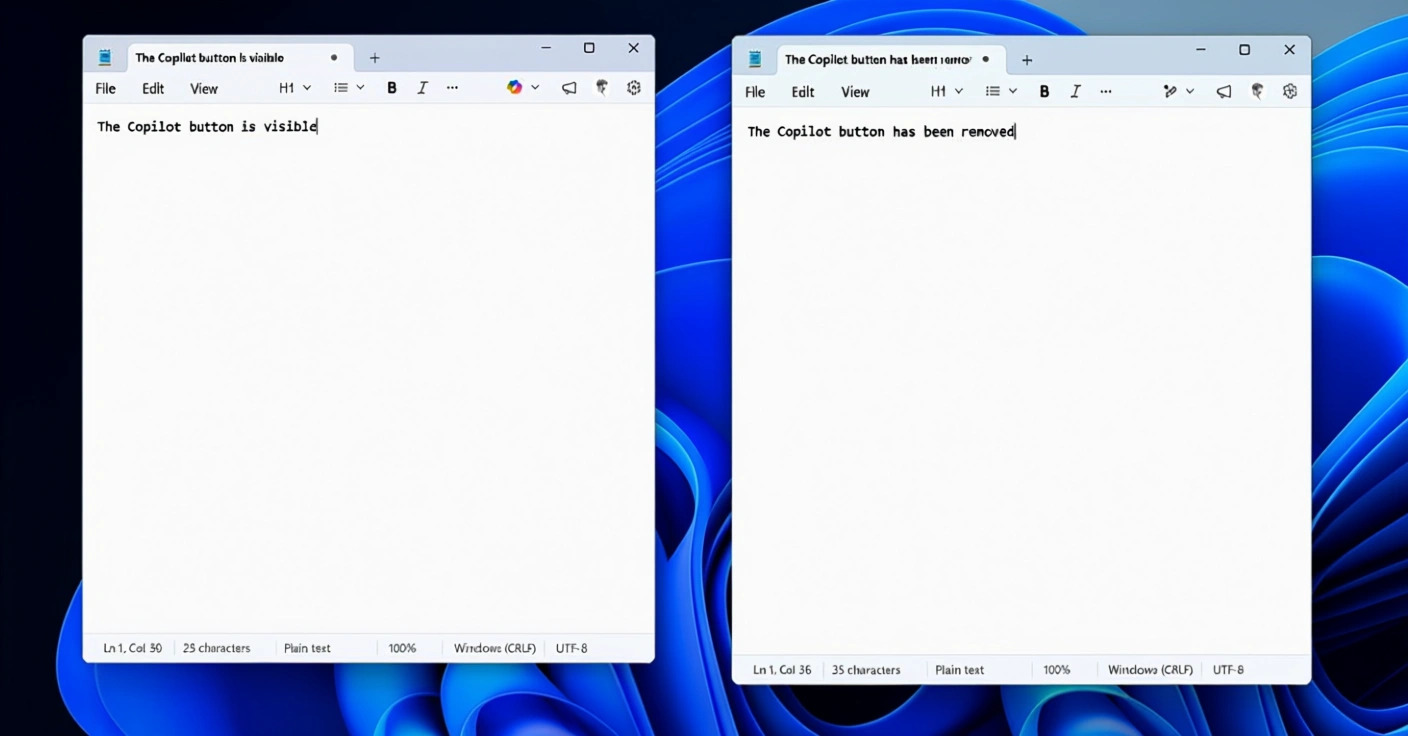This screenshot has height=736, width=1408.
Task: Expand the chevron next to the Copilot icon
Action: 535,88
